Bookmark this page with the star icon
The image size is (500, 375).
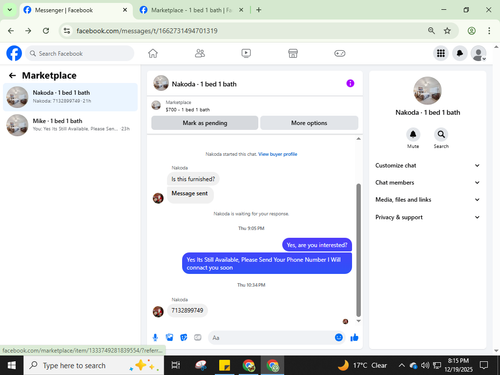point(447,31)
